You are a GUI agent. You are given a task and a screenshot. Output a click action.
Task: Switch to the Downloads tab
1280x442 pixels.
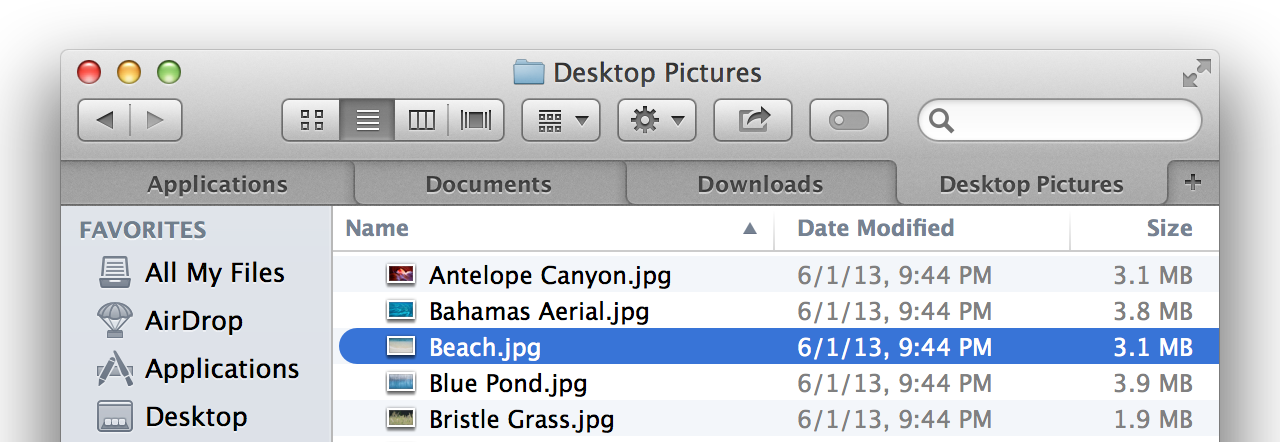(x=760, y=184)
